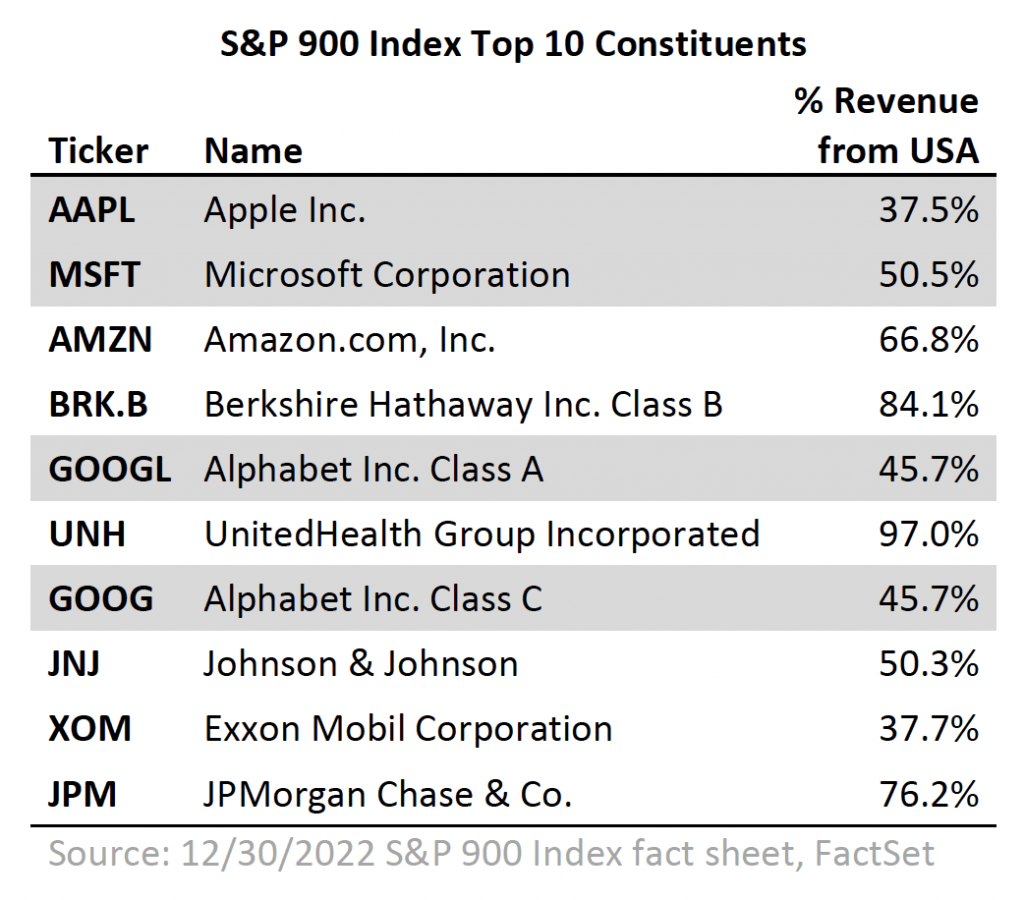The height and width of the screenshot is (900, 1024).
Task: Select the Apple Inc. name cell
Action: click(285, 212)
